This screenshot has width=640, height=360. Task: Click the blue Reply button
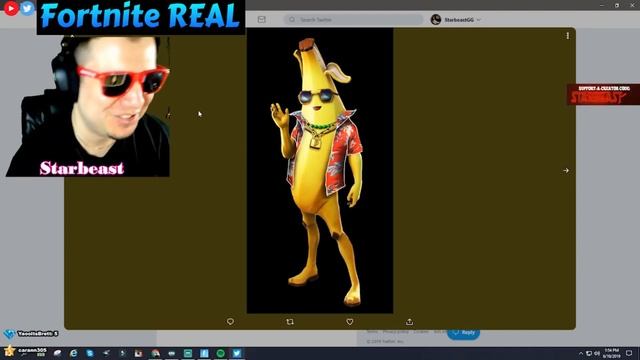coord(463,333)
